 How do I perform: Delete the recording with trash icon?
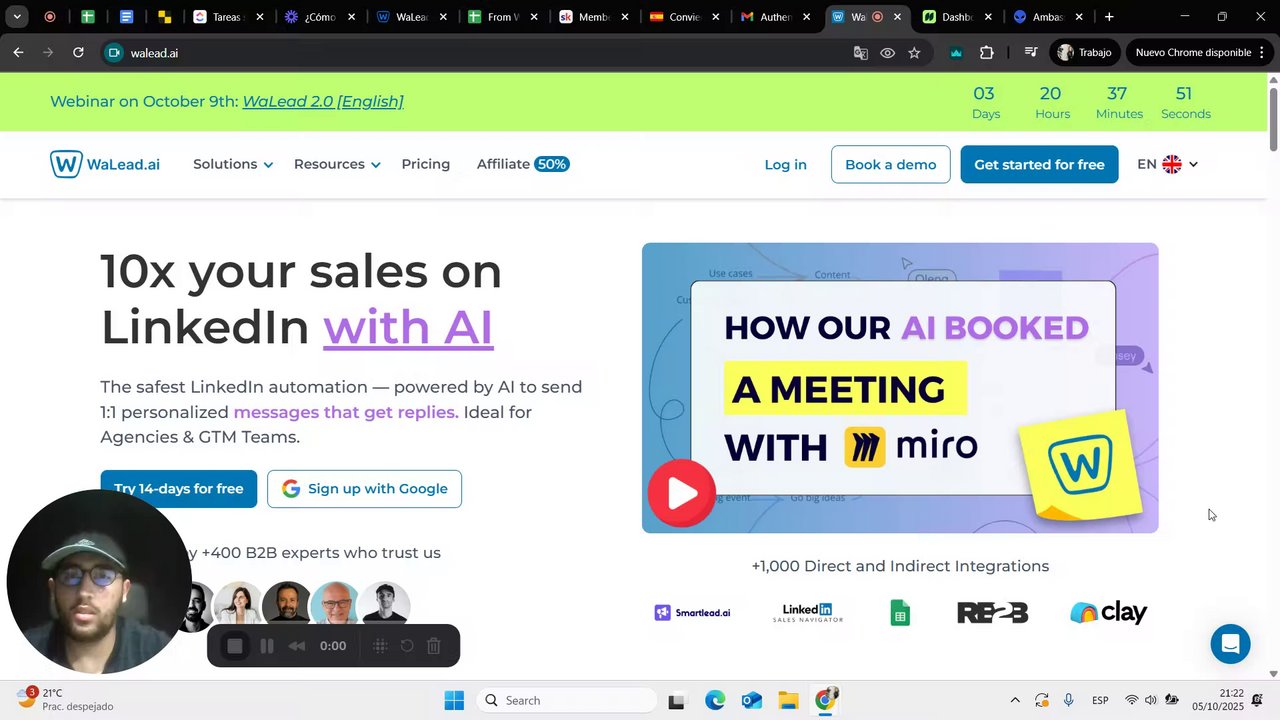pyautogui.click(x=434, y=646)
